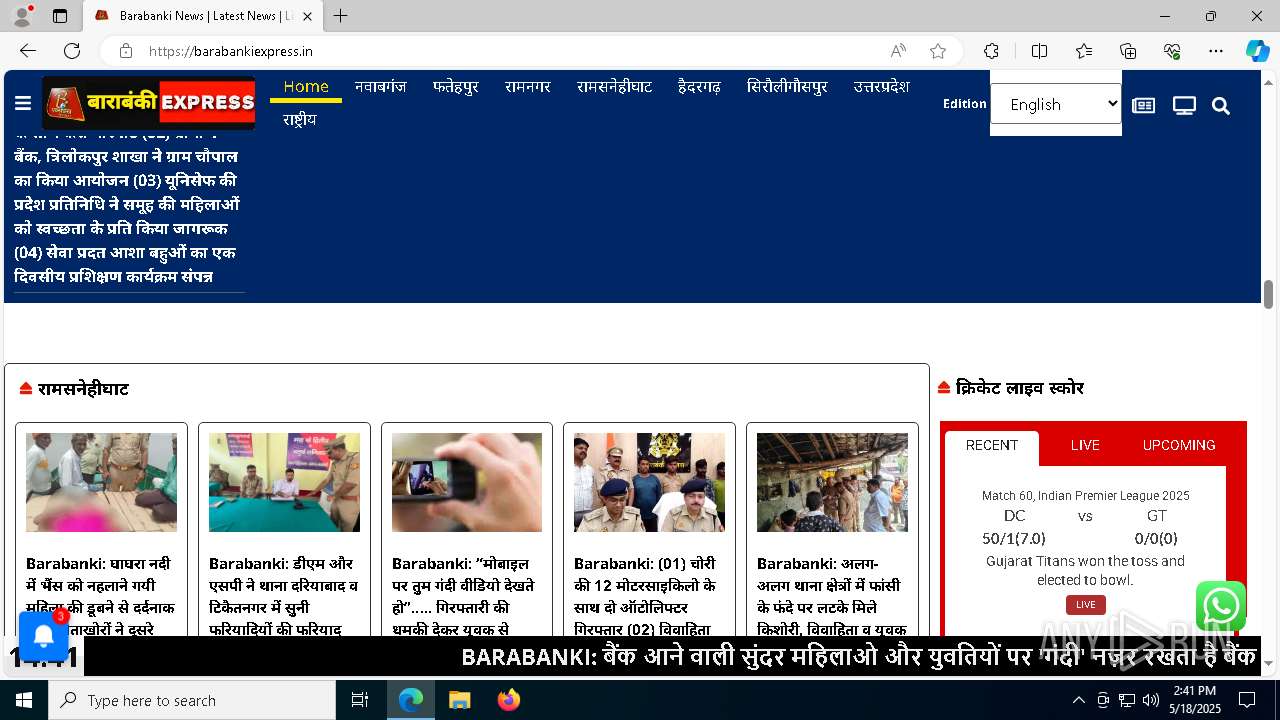Switch to the UPCOMING cricket tab
This screenshot has height=720, width=1280.
coord(1179,446)
